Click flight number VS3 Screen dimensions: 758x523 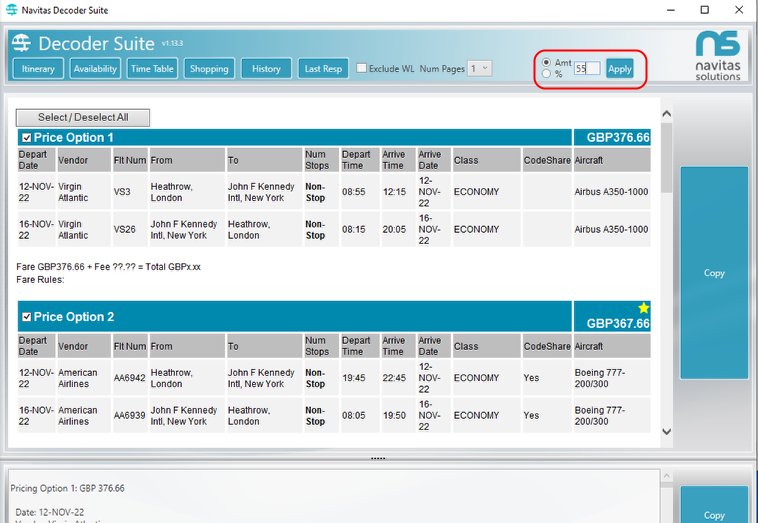pyautogui.click(x=122, y=192)
